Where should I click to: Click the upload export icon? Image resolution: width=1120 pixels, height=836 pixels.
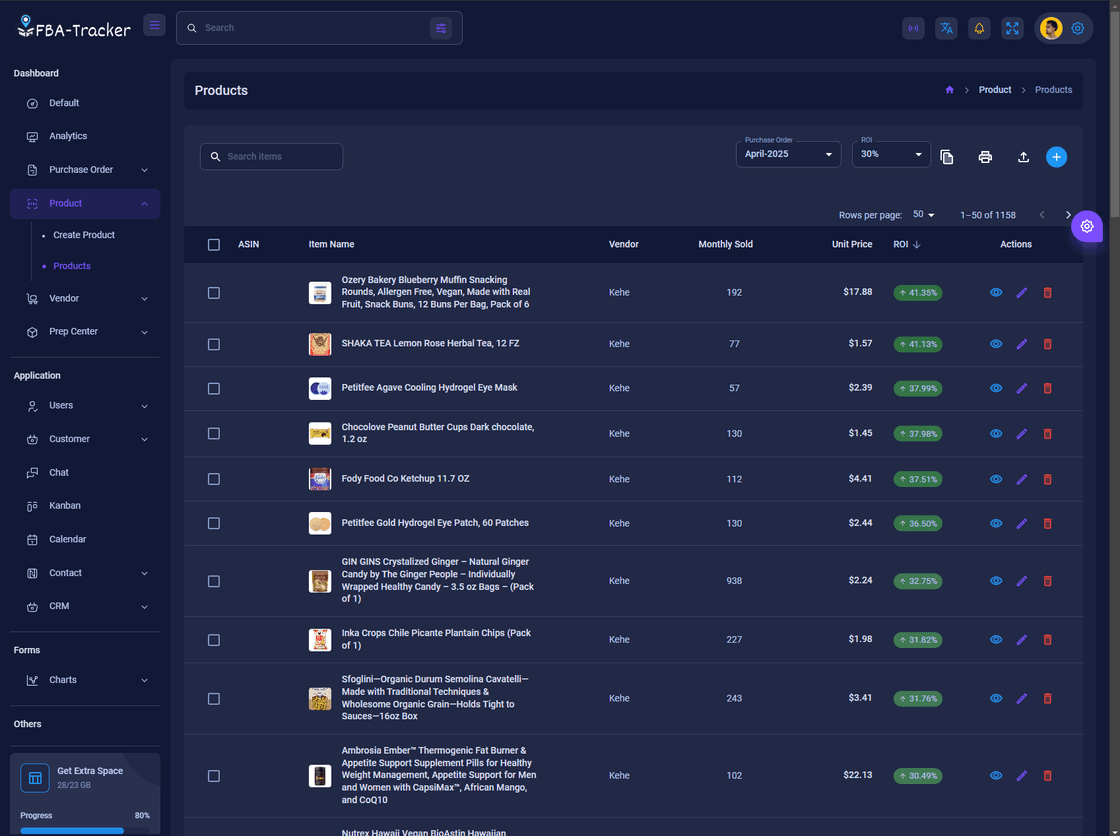click(x=1023, y=157)
